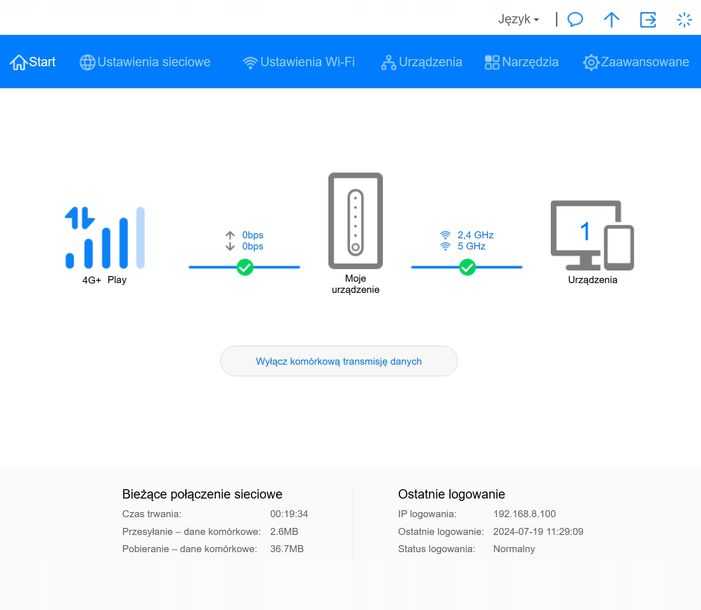Image resolution: width=701 pixels, height=610 pixels.
Task: Click the Moje urządzenie label
Action: coord(355,284)
